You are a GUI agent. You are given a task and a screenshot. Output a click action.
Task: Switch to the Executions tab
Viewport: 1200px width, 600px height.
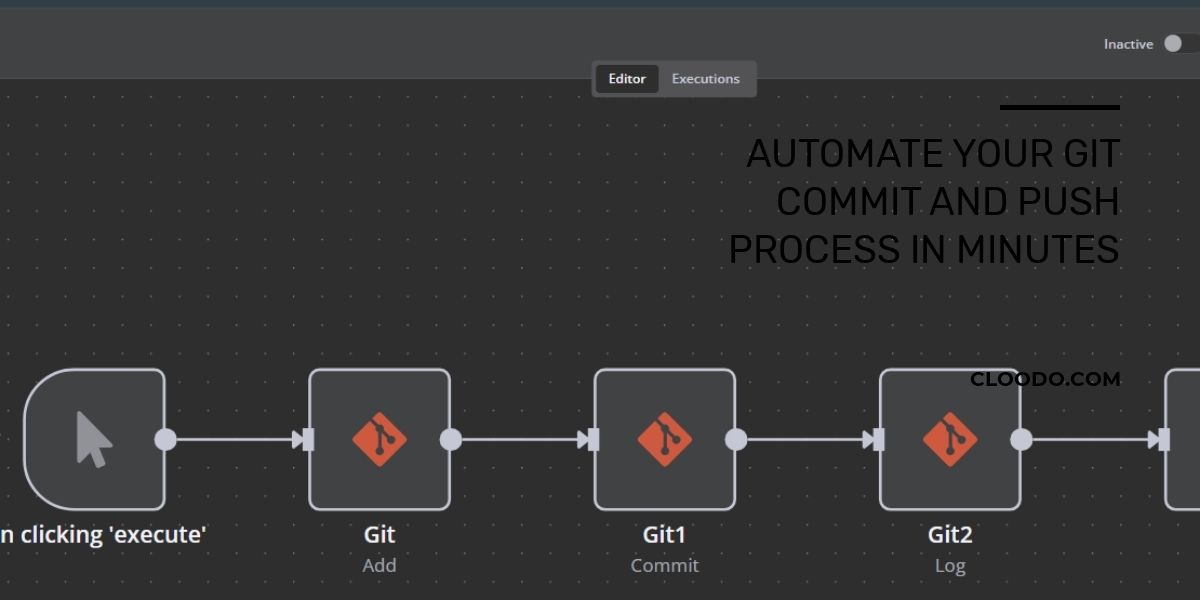click(706, 79)
